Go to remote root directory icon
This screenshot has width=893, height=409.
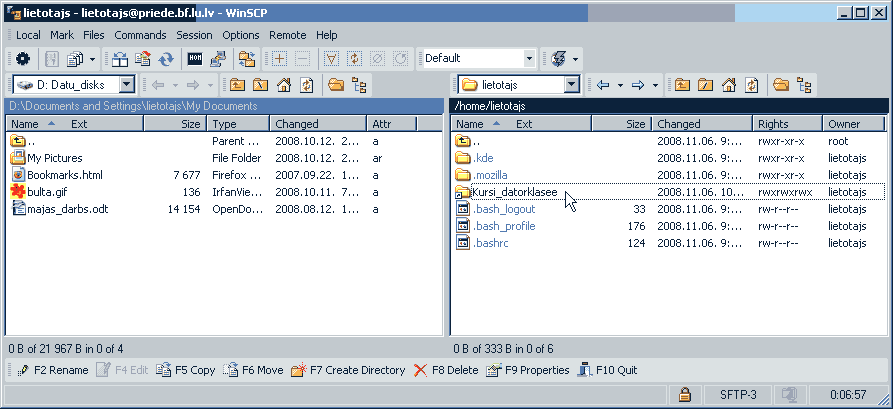coord(705,85)
